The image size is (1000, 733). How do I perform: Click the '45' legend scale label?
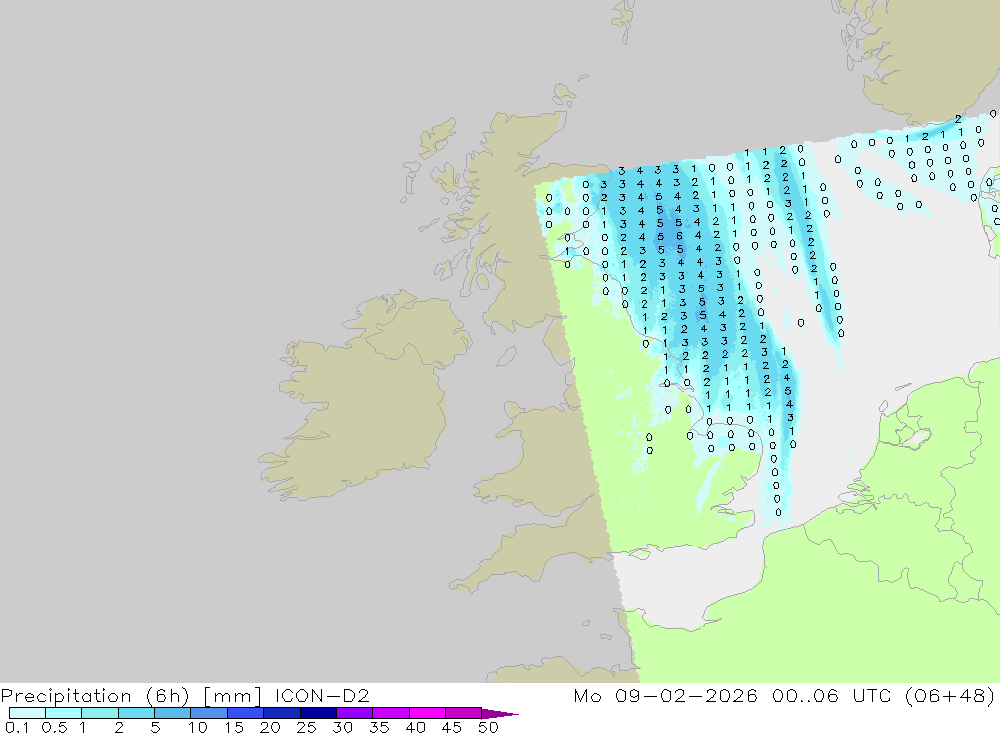point(452,727)
